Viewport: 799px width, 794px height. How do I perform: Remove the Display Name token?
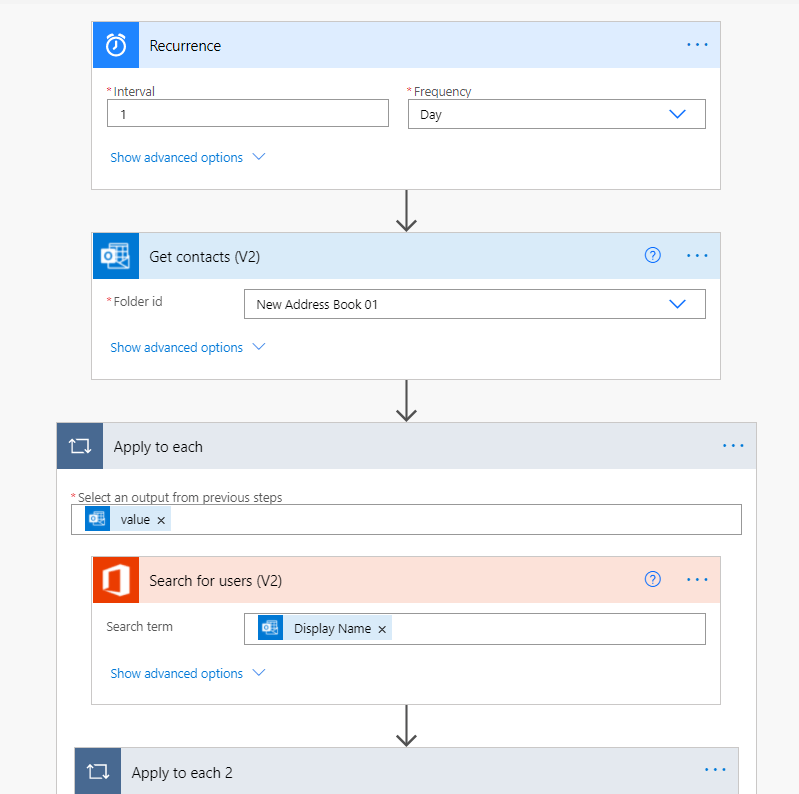(x=382, y=629)
